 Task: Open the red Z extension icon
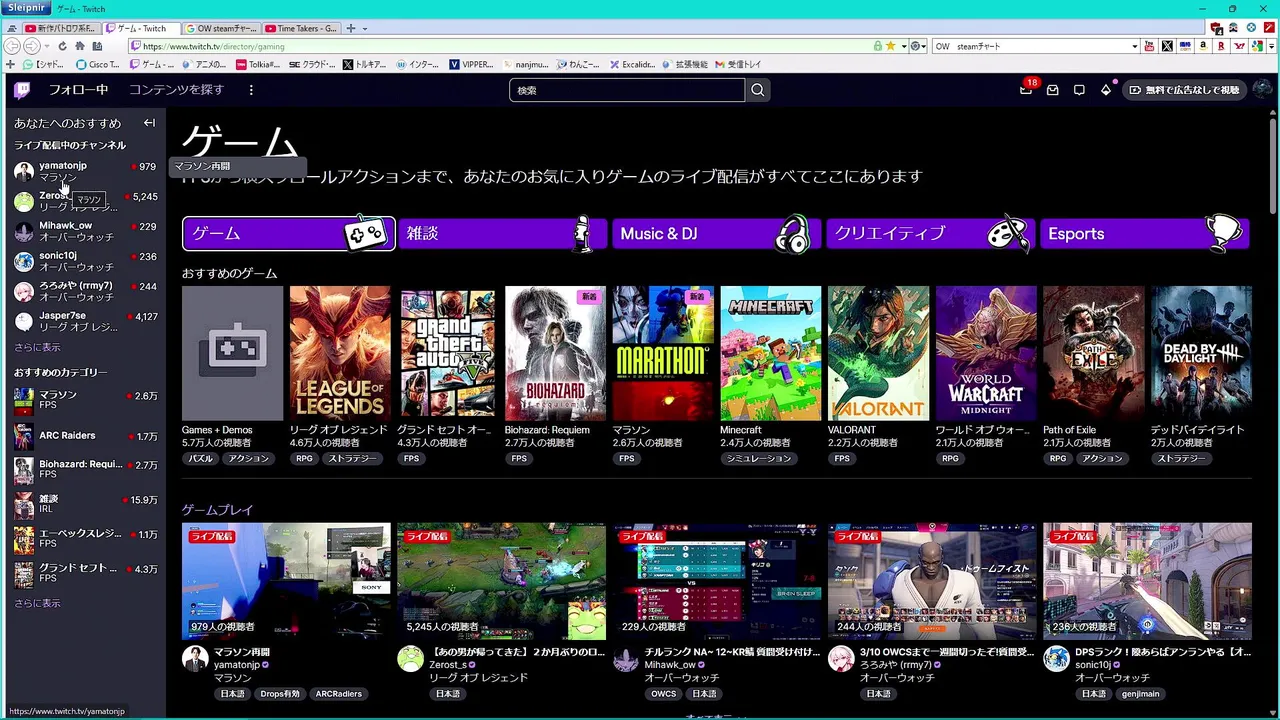1269,28
